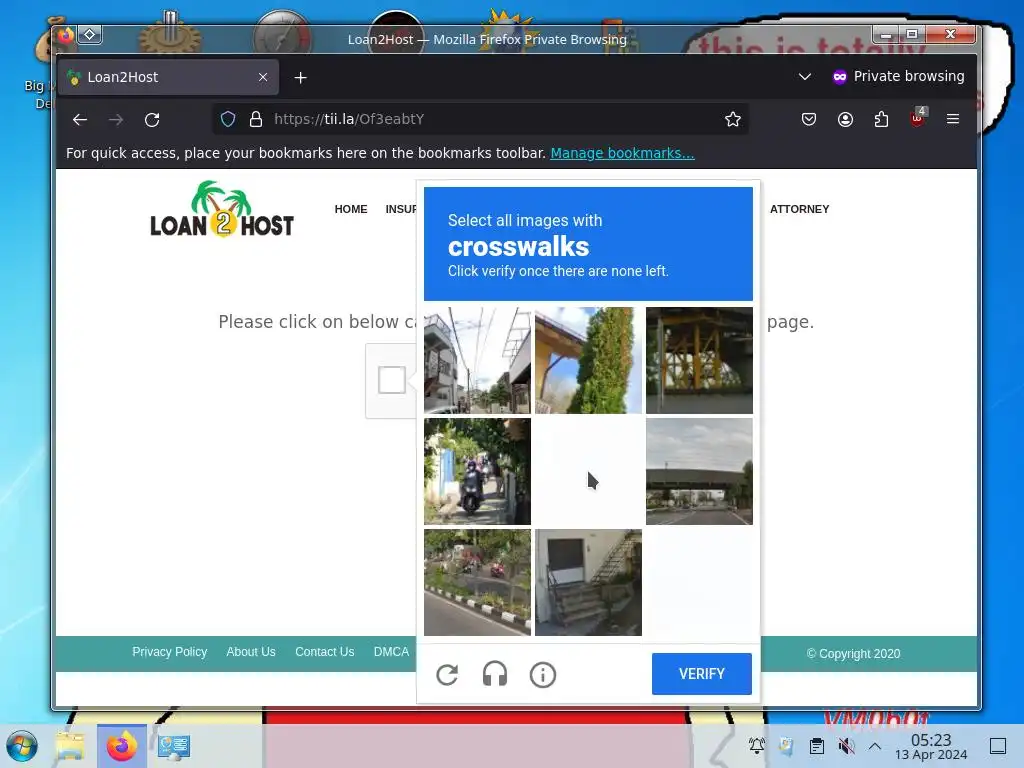Select captcha tile with yellow steel beams

tap(699, 360)
